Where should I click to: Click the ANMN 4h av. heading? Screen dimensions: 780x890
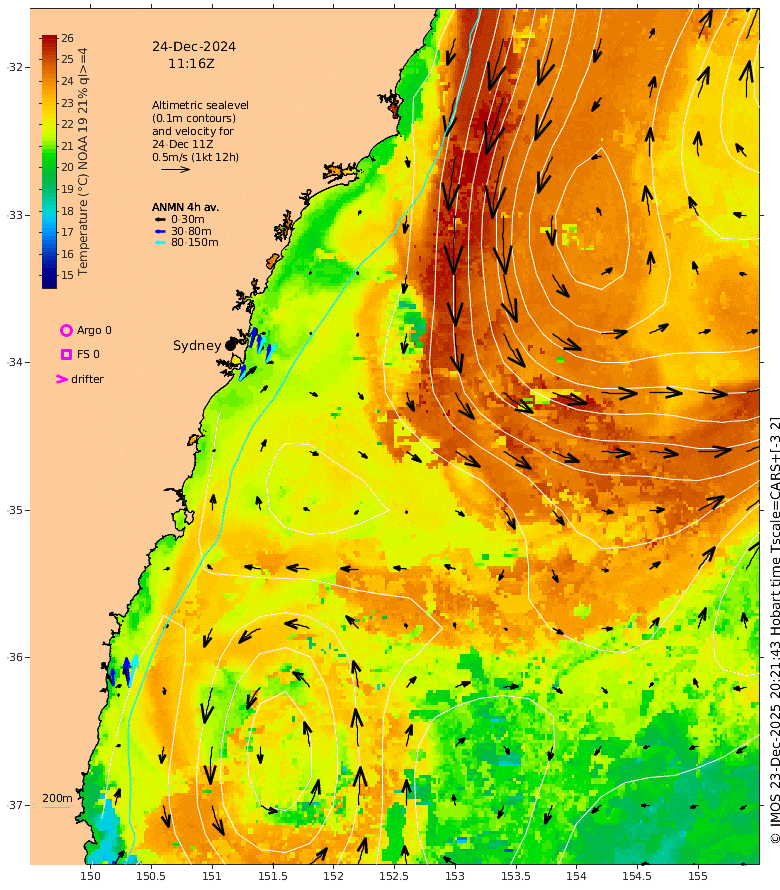185,207
